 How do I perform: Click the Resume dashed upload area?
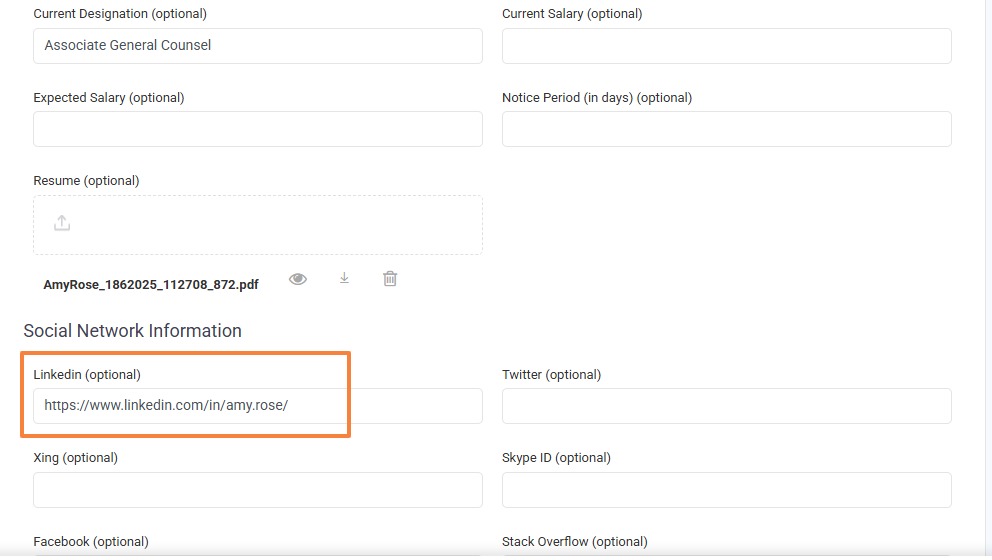click(258, 225)
